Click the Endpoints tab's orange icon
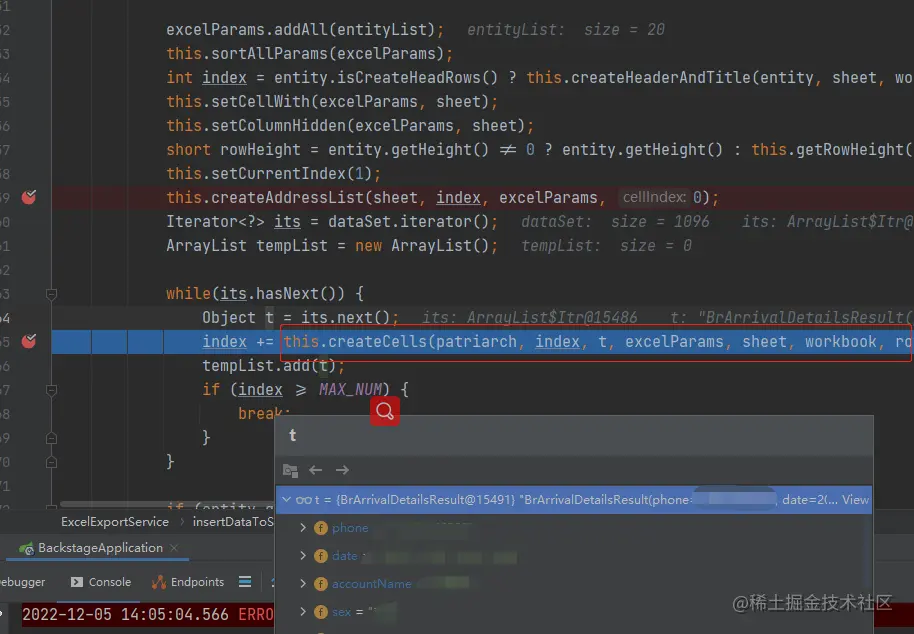914x634 pixels. click(x=159, y=582)
